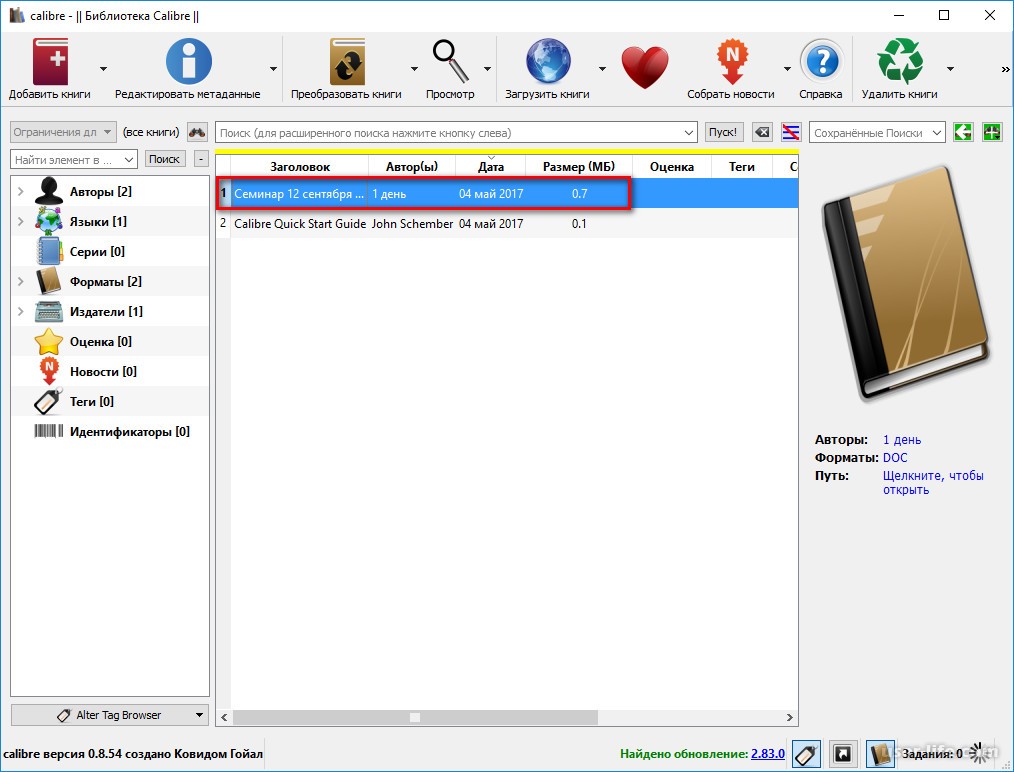This screenshot has height=772, width=1014.
Task: Open the Alter Tag Browser menu
Action: pos(110,715)
